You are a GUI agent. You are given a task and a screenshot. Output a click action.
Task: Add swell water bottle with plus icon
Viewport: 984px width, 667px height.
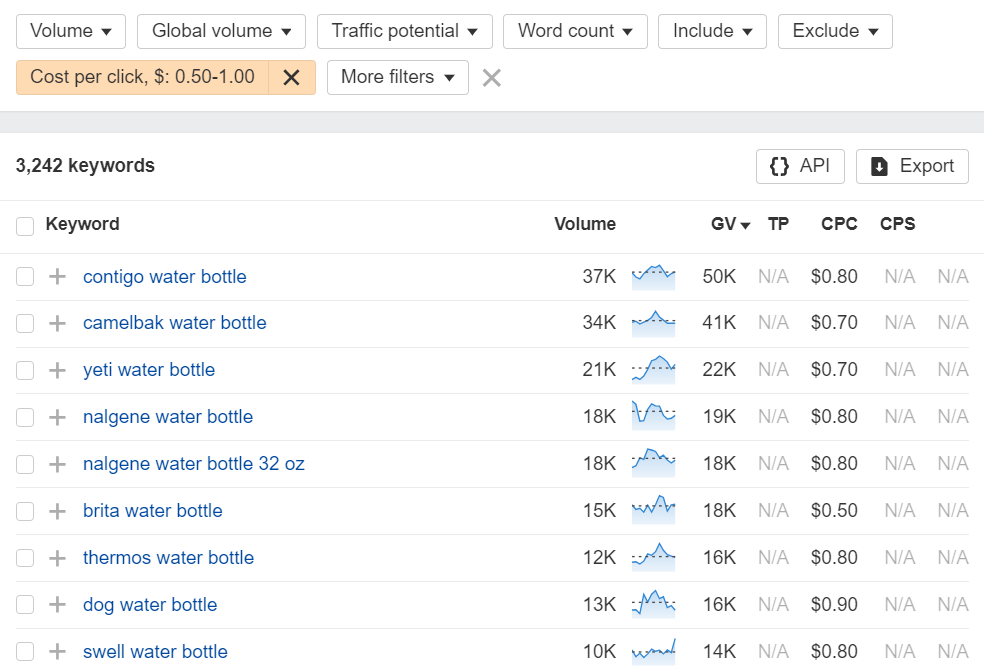click(57, 651)
